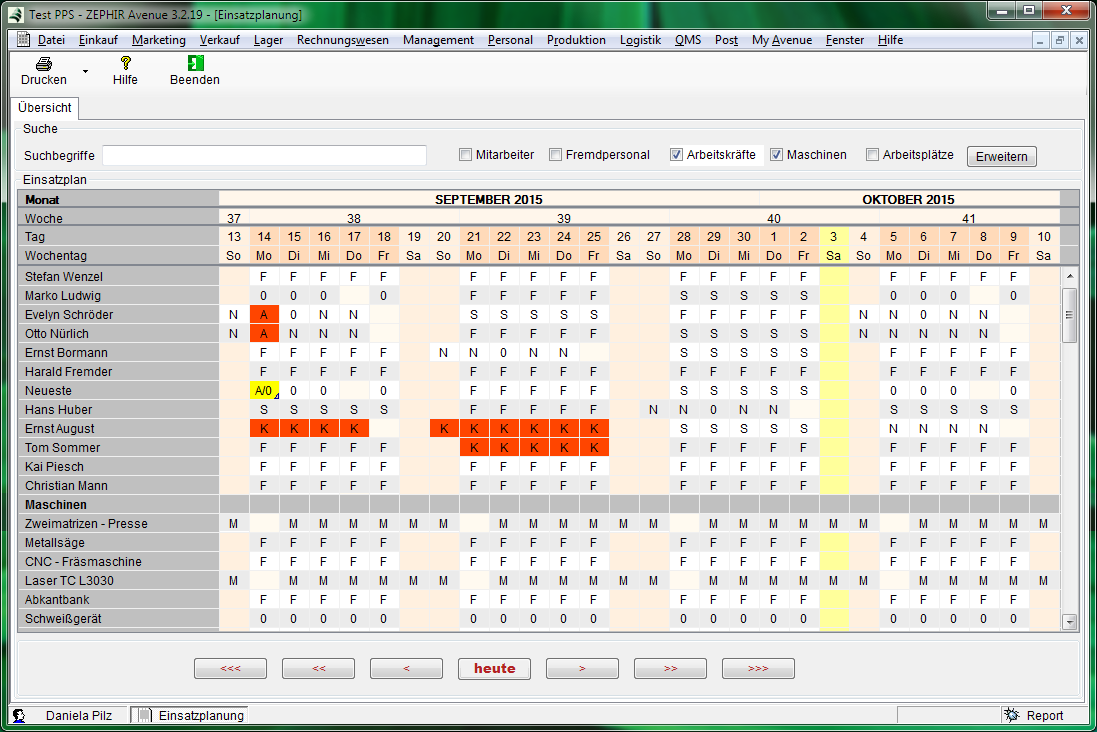This screenshot has height=732, width=1097.
Task: Tick the Arbeitsplätze checkbox
Action: pos(872,155)
